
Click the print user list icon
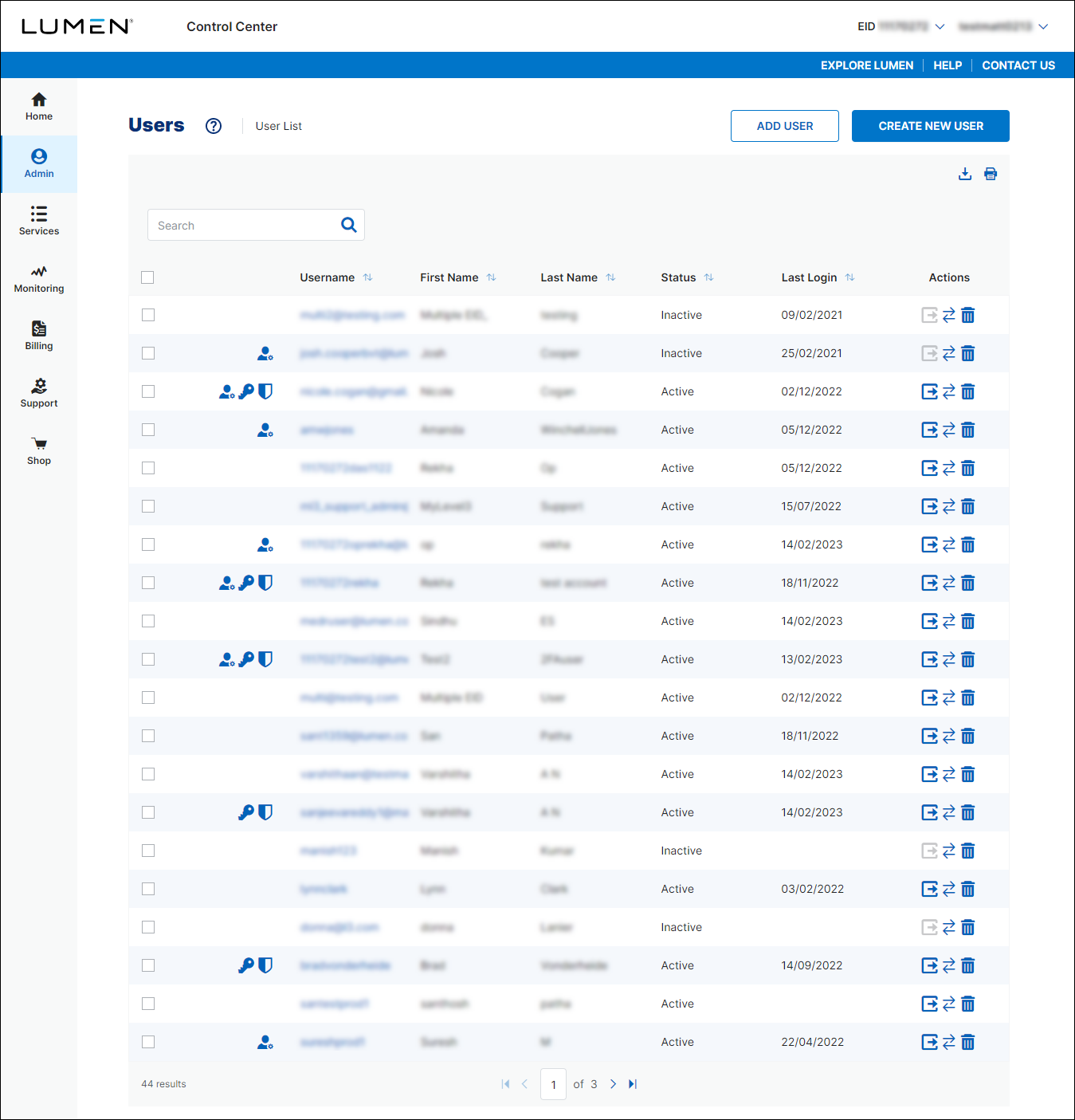click(x=991, y=174)
